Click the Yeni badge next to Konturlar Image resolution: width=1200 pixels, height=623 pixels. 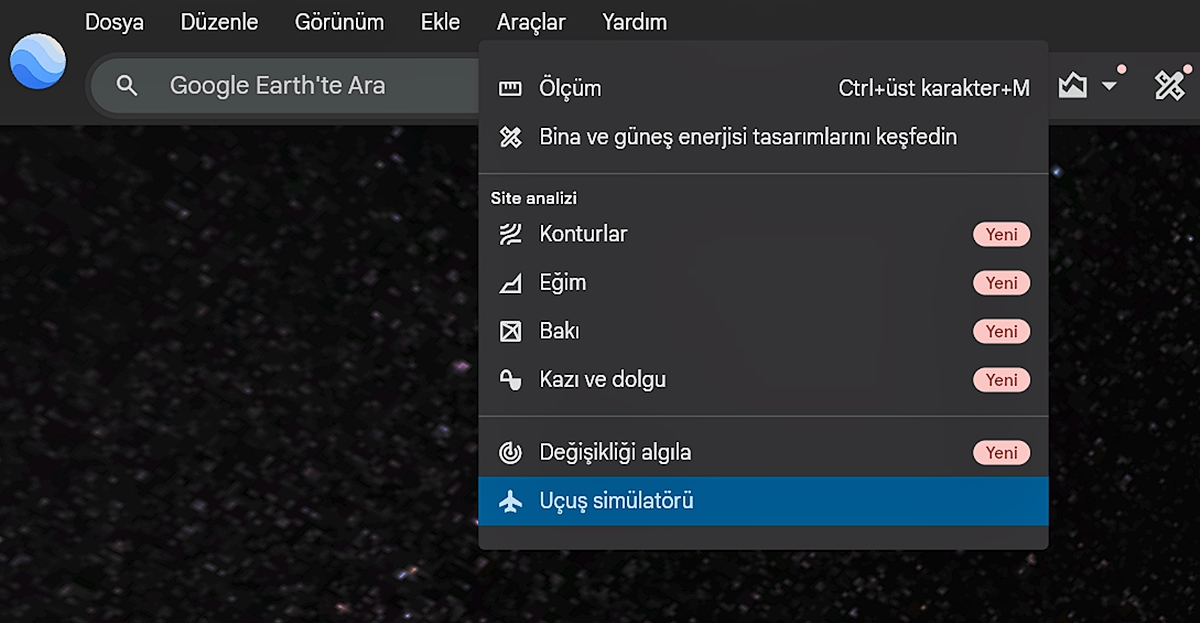coord(1001,234)
